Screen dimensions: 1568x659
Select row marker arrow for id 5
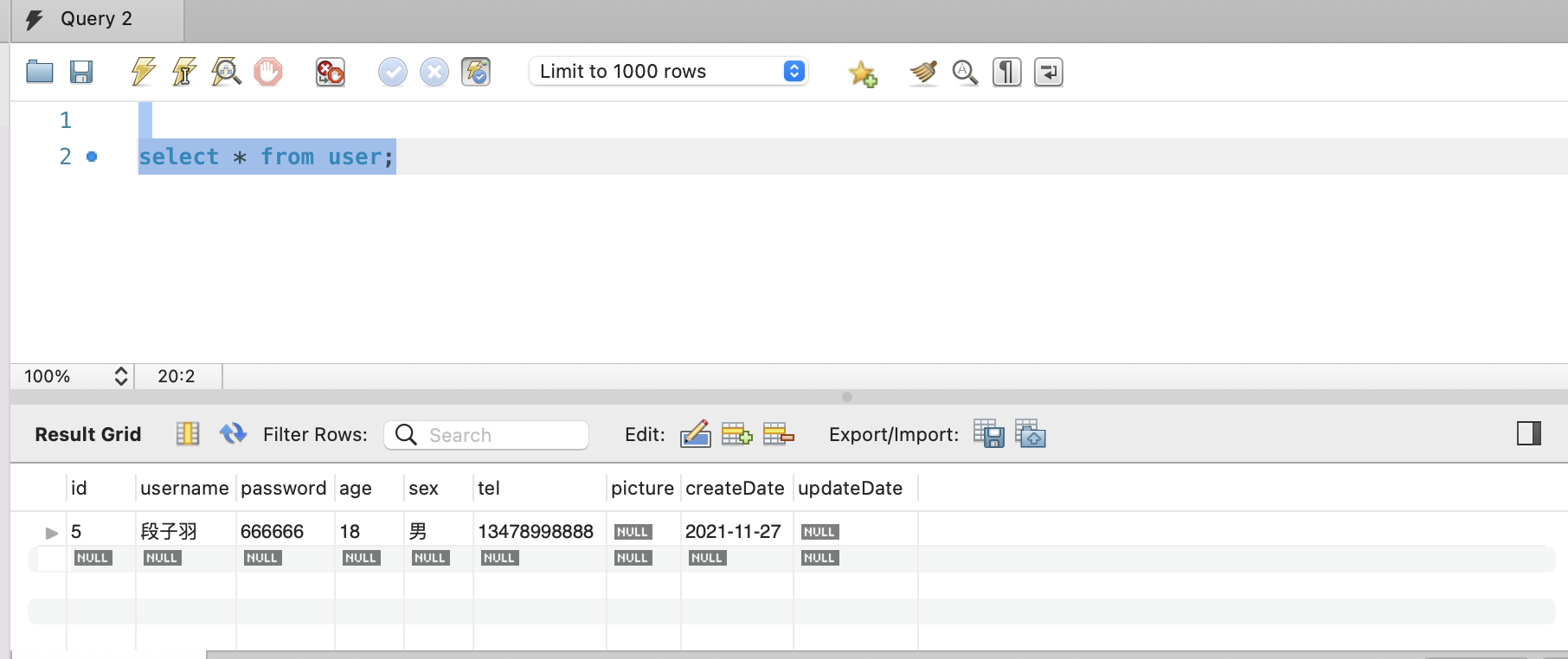click(x=52, y=533)
